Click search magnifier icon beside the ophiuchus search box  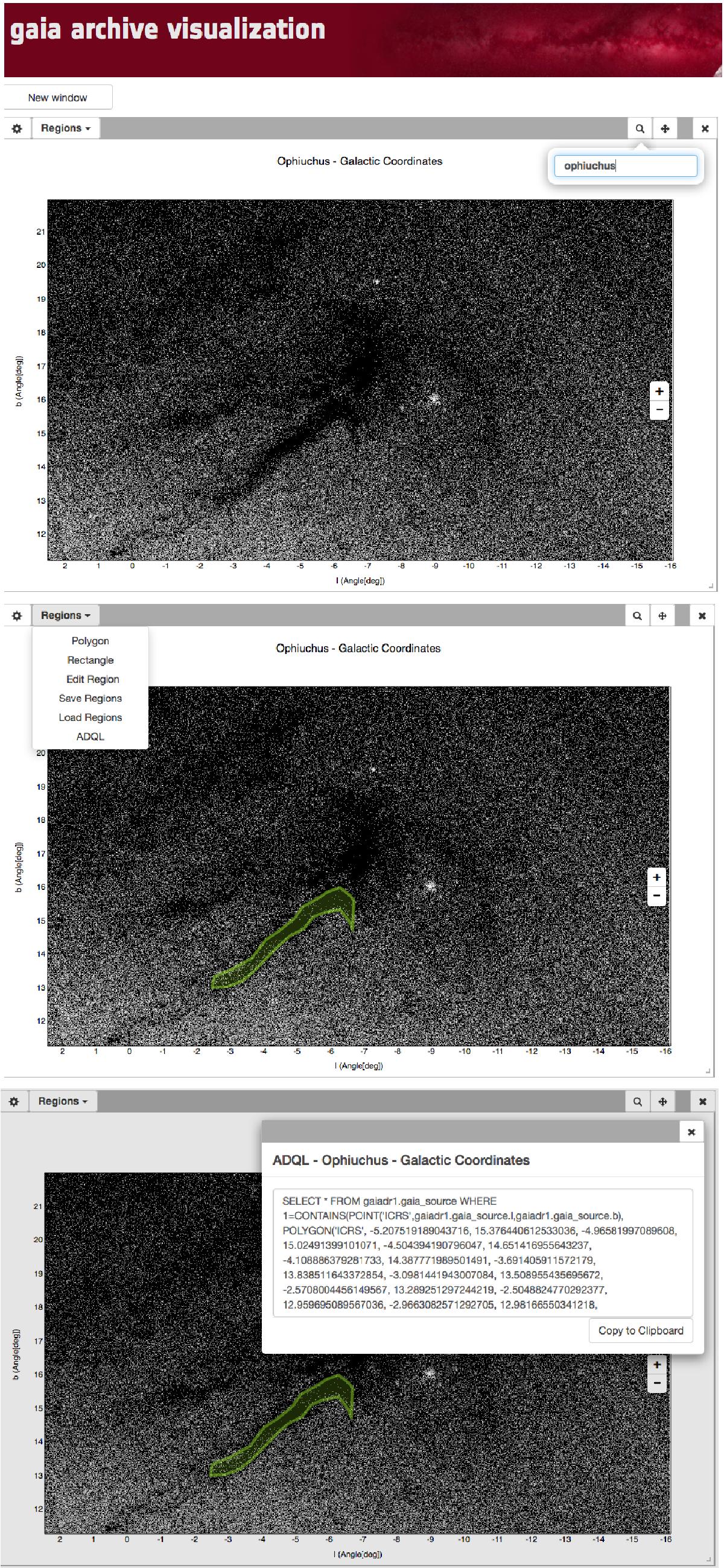click(640, 129)
